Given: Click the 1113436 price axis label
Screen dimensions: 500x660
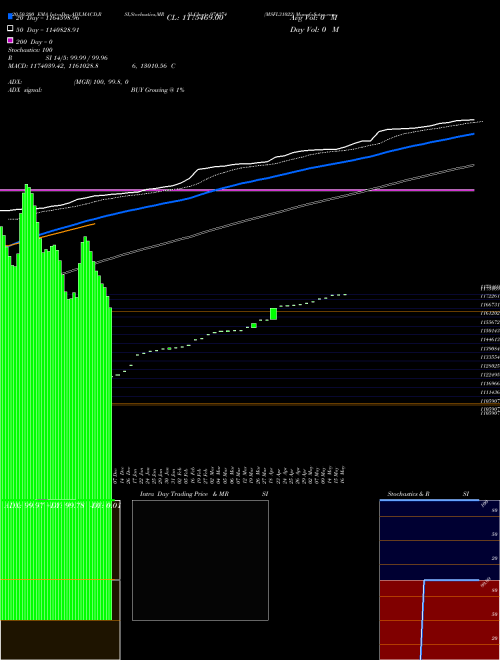Looking at the screenshot, I should click(x=490, y=392).
